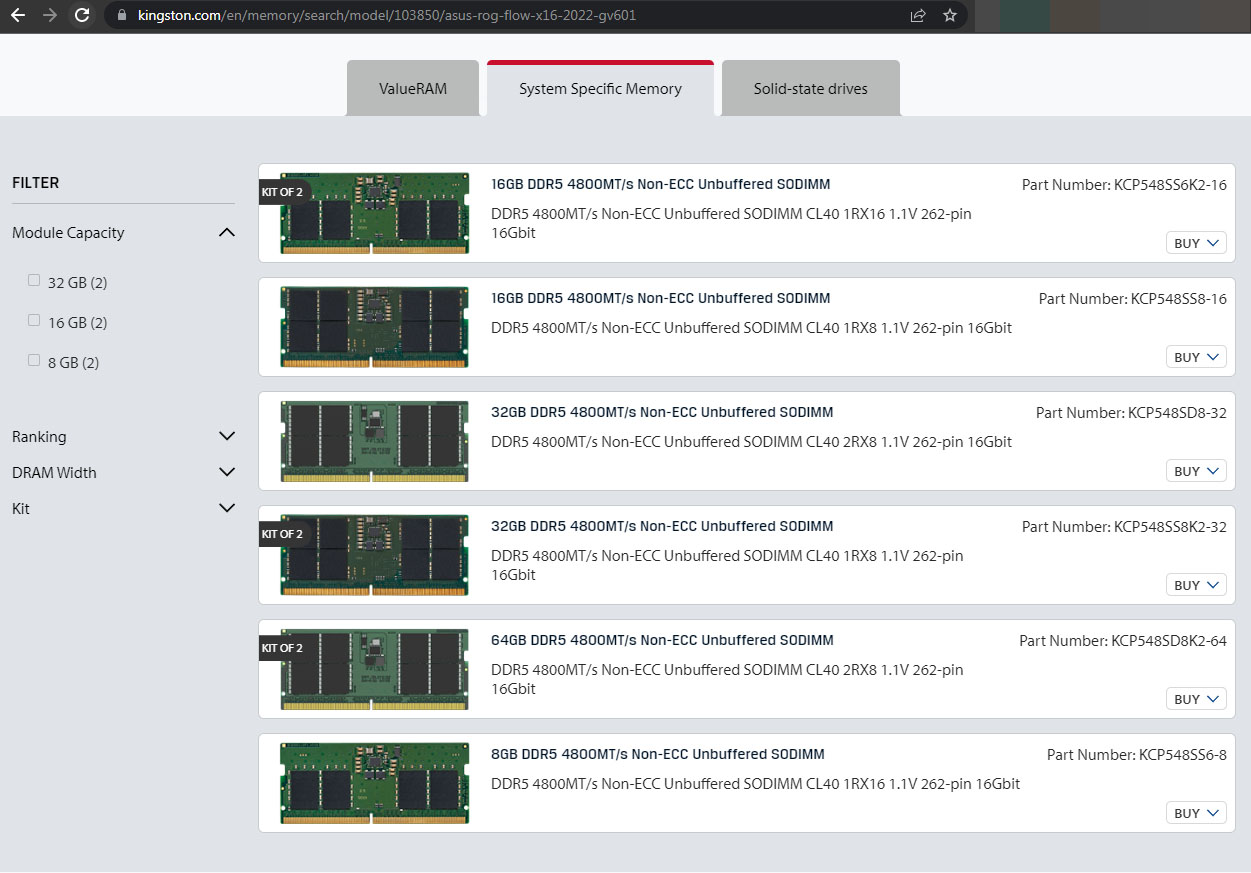Viewport: 1251px width, 873px height.
Task: Bookmark this page with the star icon
Action: pos(950,15)
